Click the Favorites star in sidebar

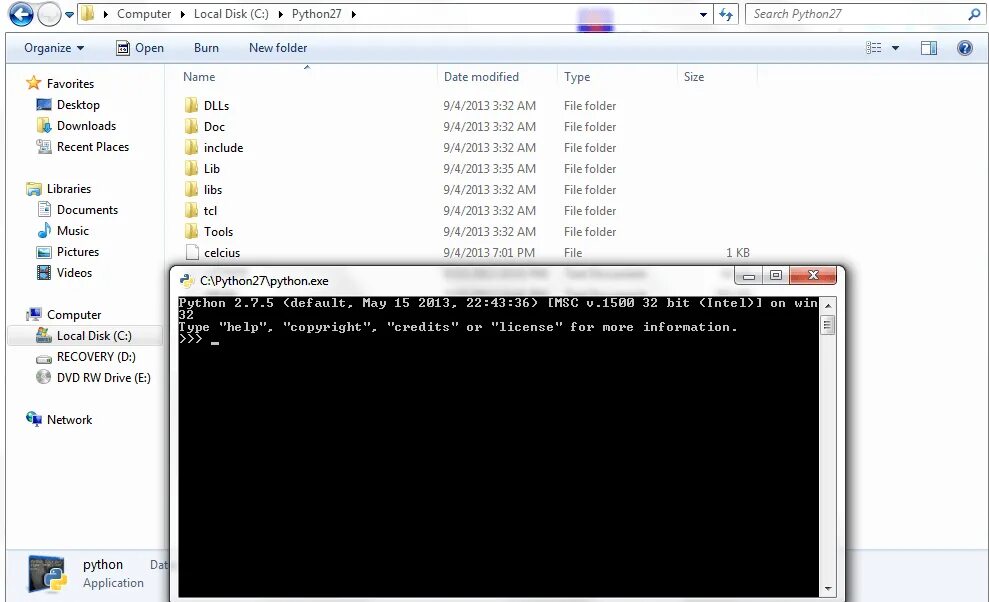coord(33,83)
